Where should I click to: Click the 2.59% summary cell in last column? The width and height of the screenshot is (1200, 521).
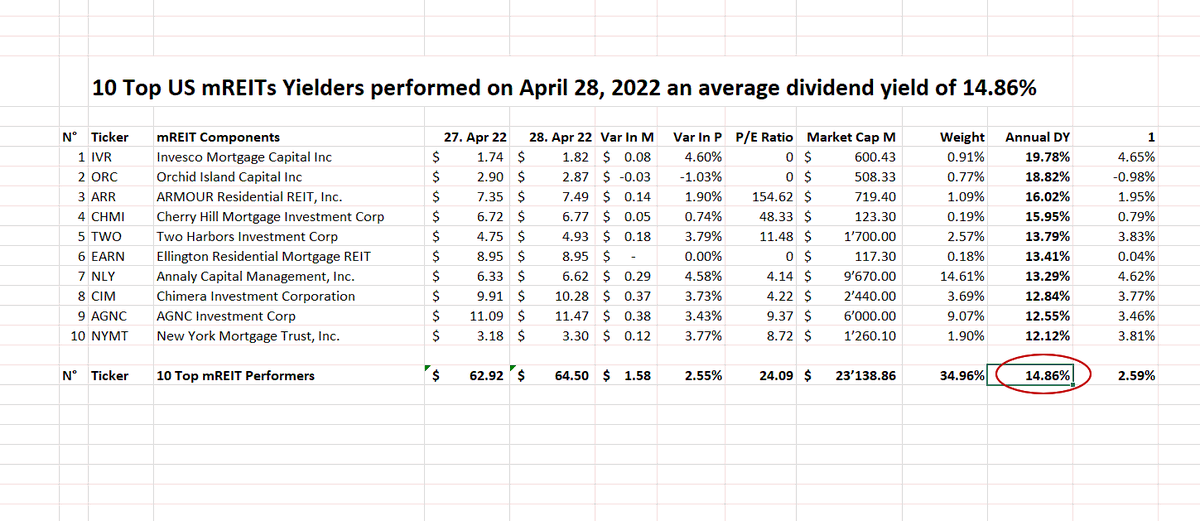[x=1136, y=376]
